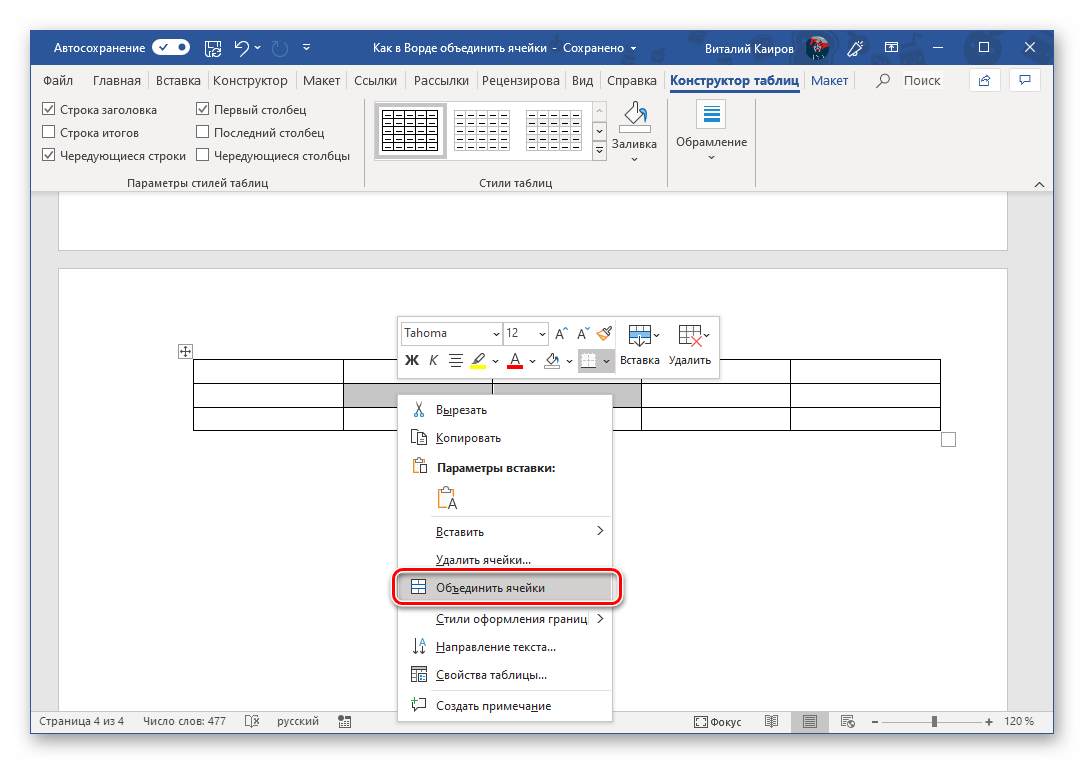Click the table move handle
The image size is (1084, 764).
point(185,351)
